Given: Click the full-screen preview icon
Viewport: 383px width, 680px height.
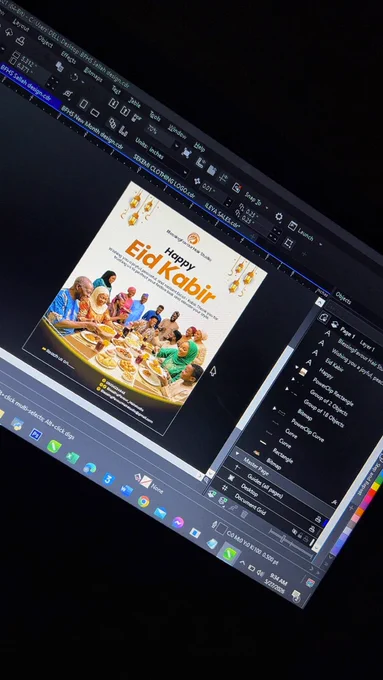Looking at the screenshot, I should coord(187,152).
